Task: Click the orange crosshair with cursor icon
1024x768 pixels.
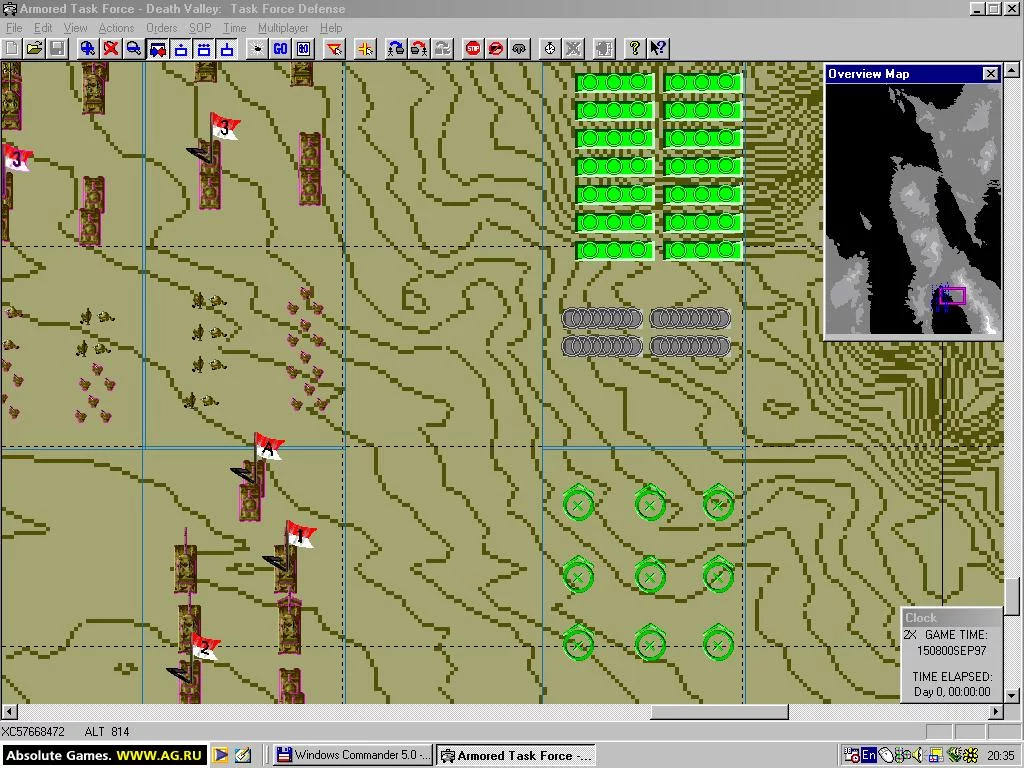Action: pos(365,48)
